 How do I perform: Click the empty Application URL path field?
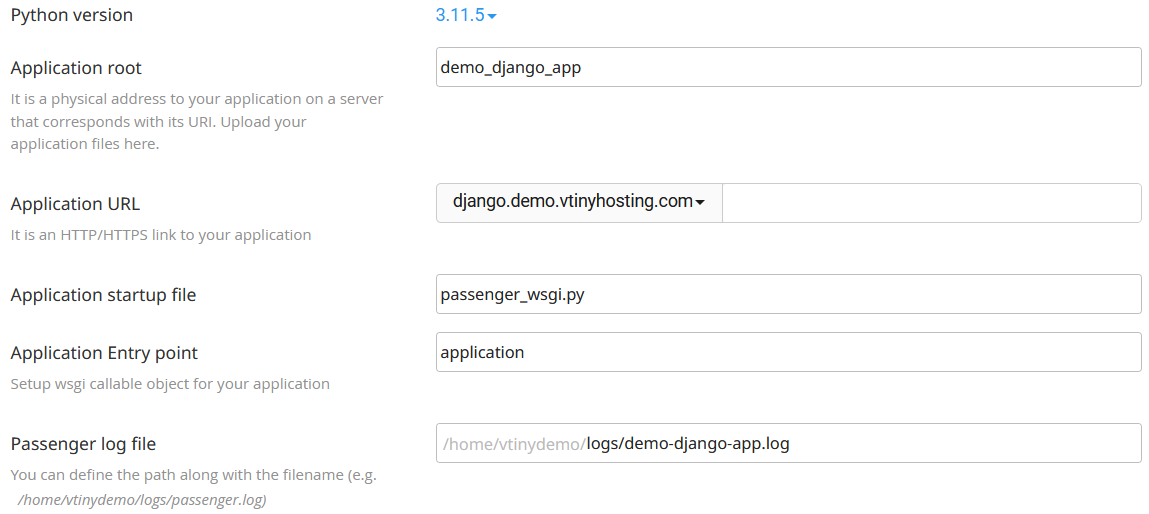pyautogui.click(x=930, y=202)
